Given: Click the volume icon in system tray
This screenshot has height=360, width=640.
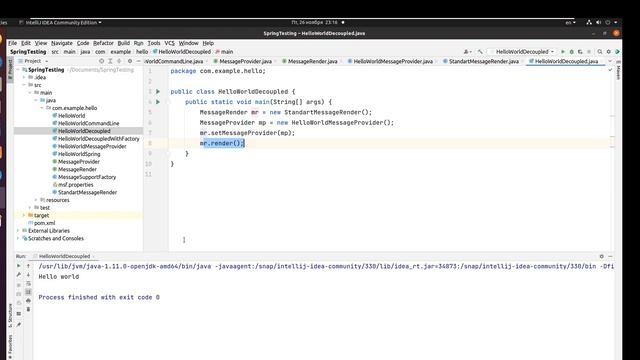Looking at the screenshot, I should [x=598, y=22].
